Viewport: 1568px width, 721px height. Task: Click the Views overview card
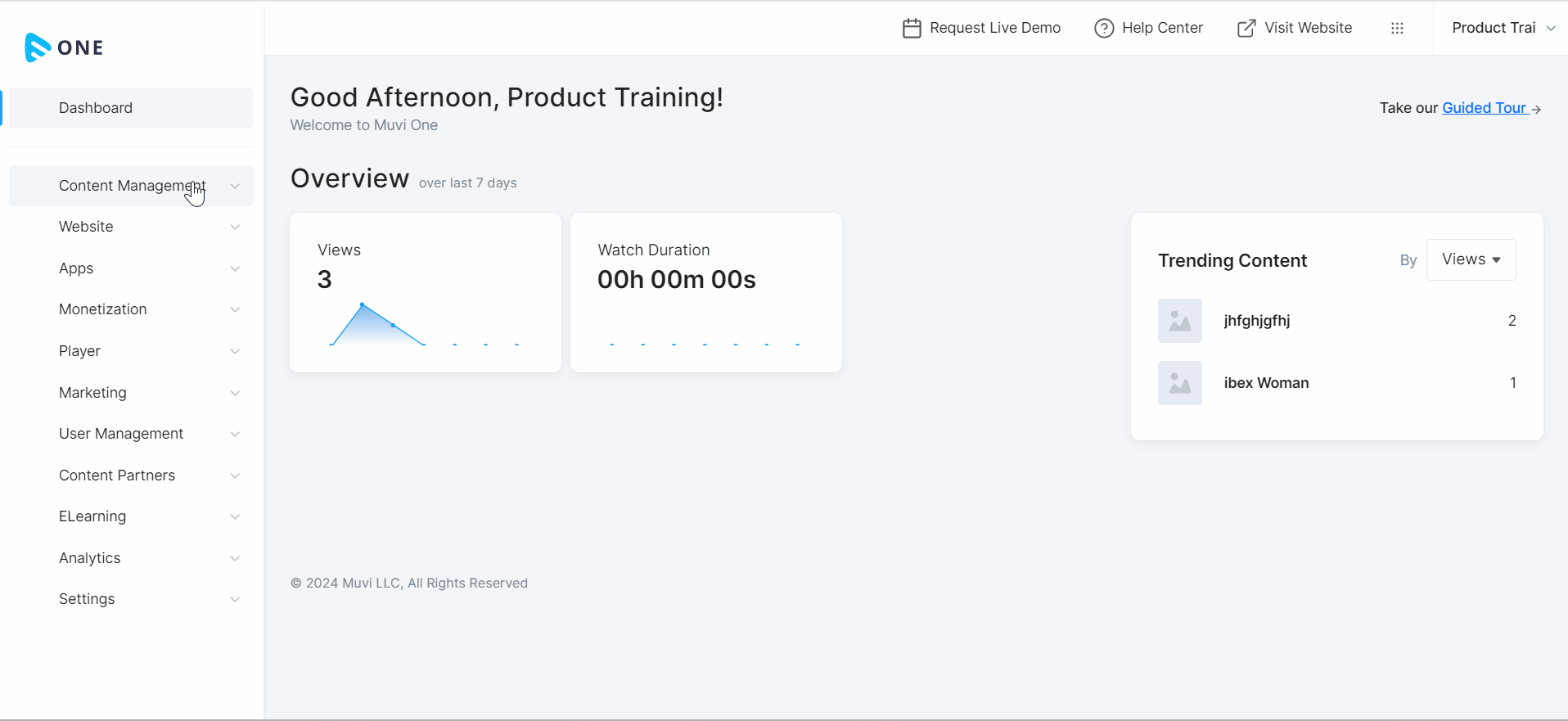tap(426, 292)
